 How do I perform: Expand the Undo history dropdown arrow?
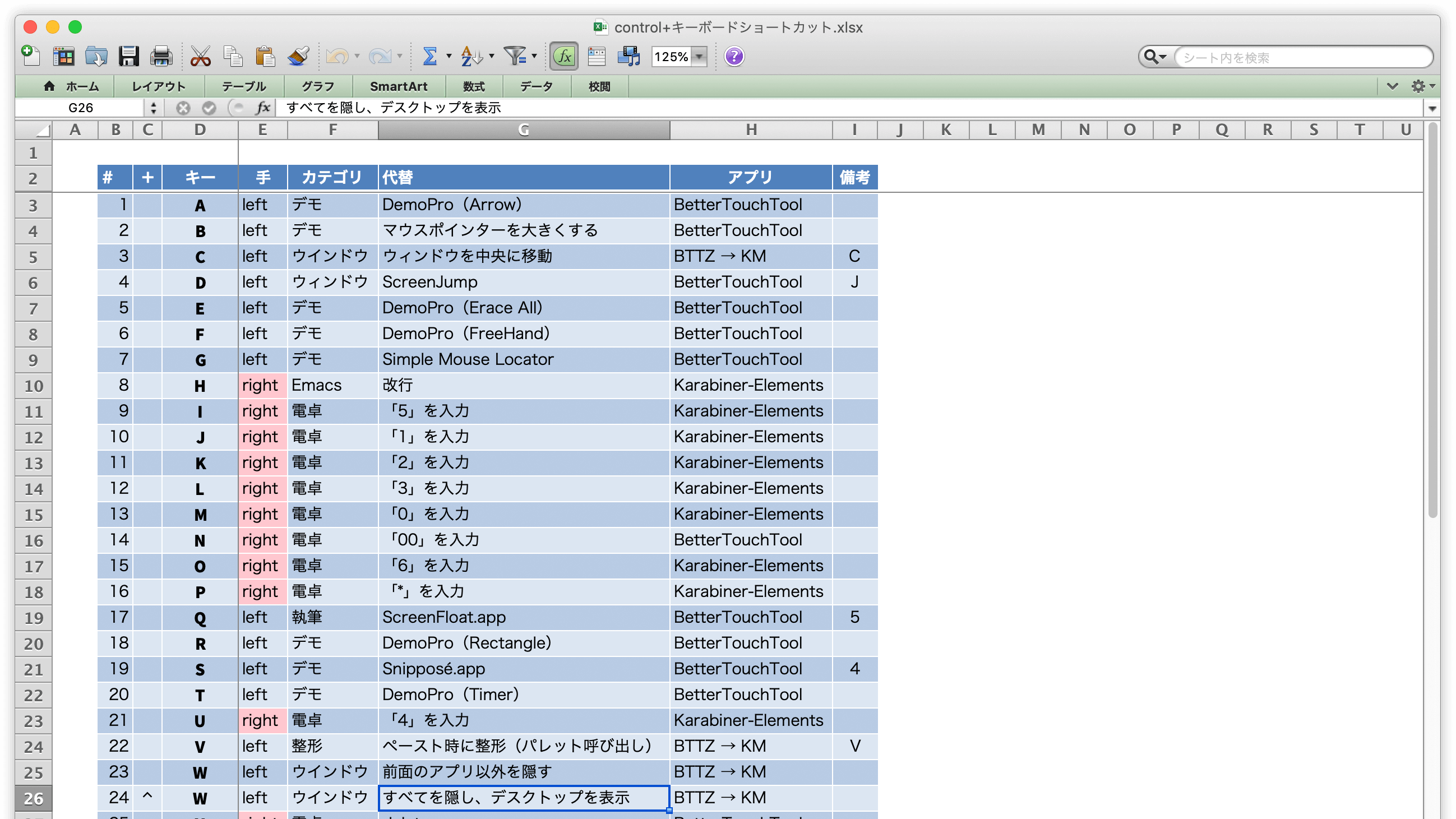click(x=357, y=56)
